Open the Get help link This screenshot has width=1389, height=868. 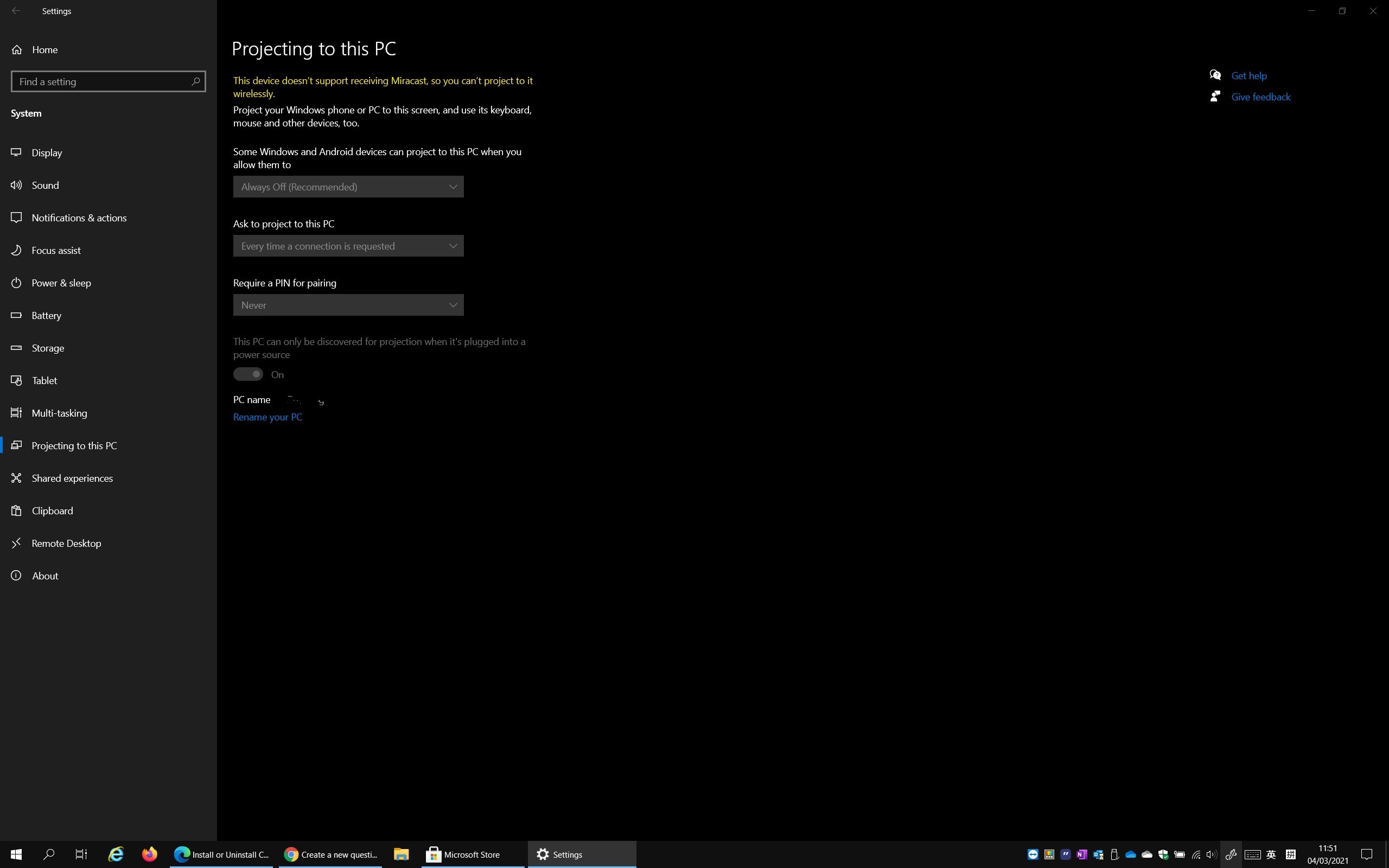(x=1248, y=76)
